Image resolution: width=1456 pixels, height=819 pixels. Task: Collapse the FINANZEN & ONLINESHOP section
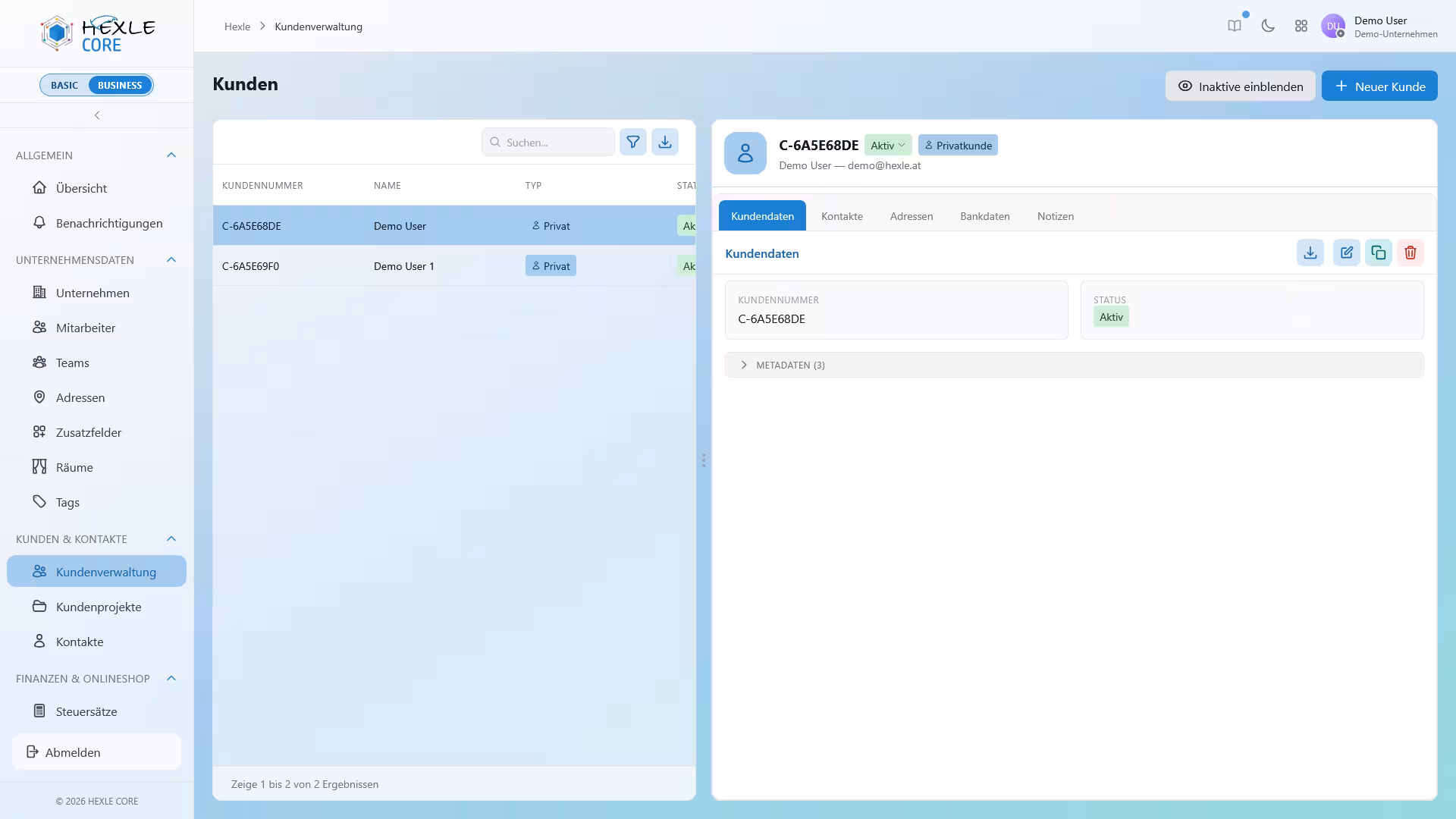pyautogui.click(x=171, y=679)
